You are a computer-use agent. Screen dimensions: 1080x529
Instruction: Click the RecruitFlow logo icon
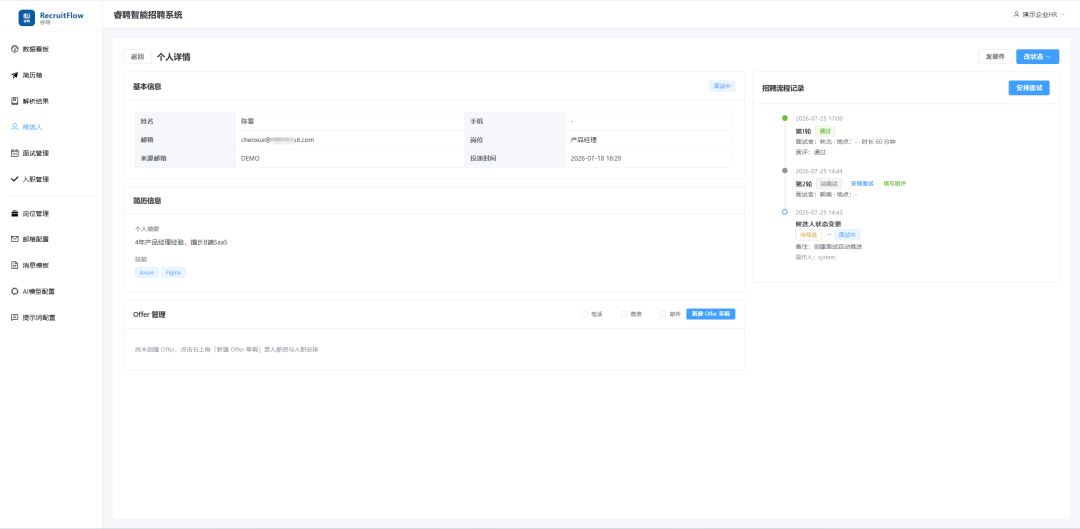tap(26, 17)
